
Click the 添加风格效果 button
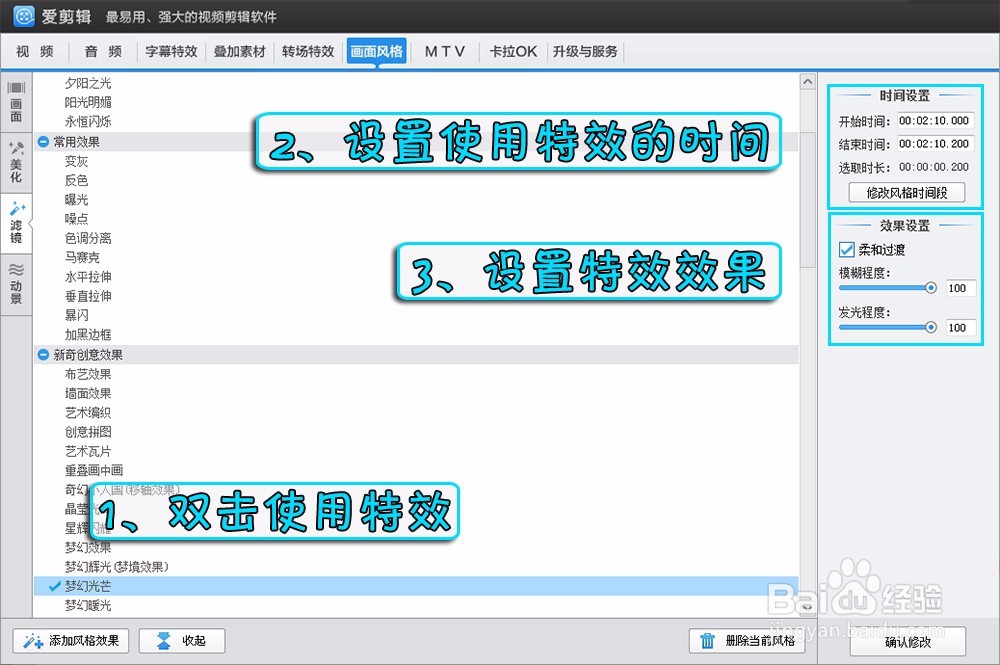pyautogui.click(x=71, y=641)
